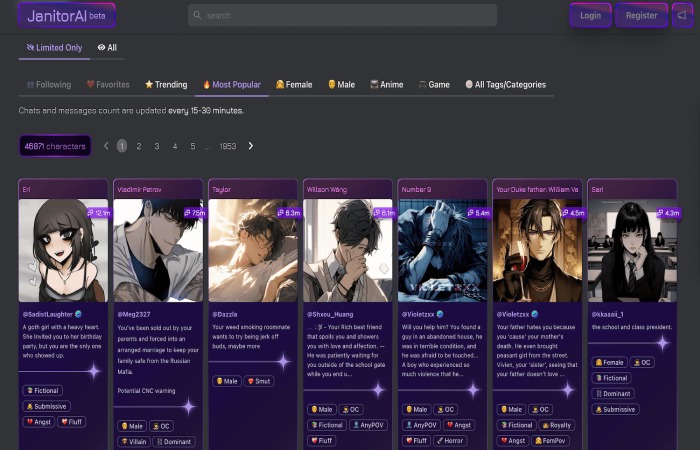Open the Sari character image
Image resolution: width=700 pixels, height=450 pixels.
(632, 250)
